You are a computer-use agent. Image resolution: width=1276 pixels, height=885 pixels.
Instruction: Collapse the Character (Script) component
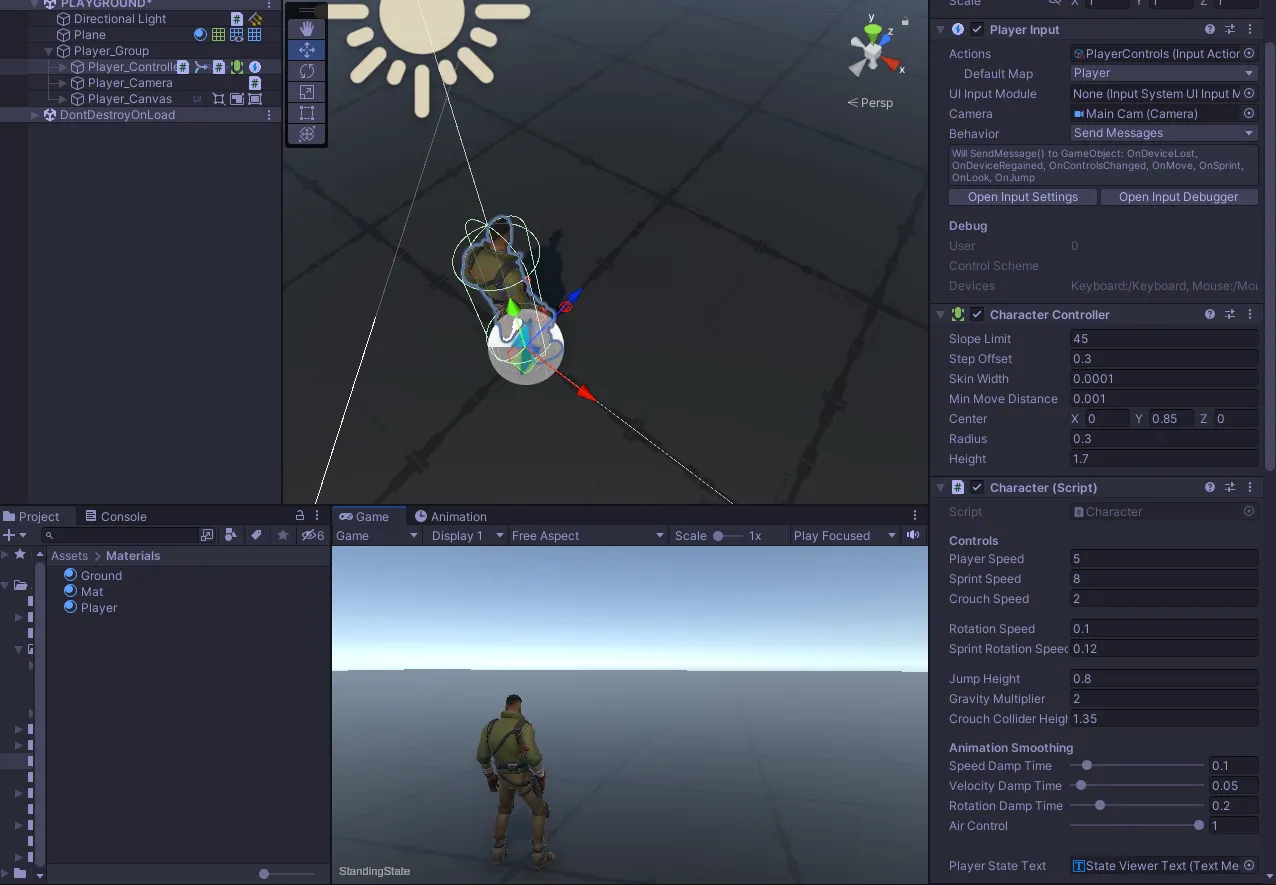[x=940, y=487]
